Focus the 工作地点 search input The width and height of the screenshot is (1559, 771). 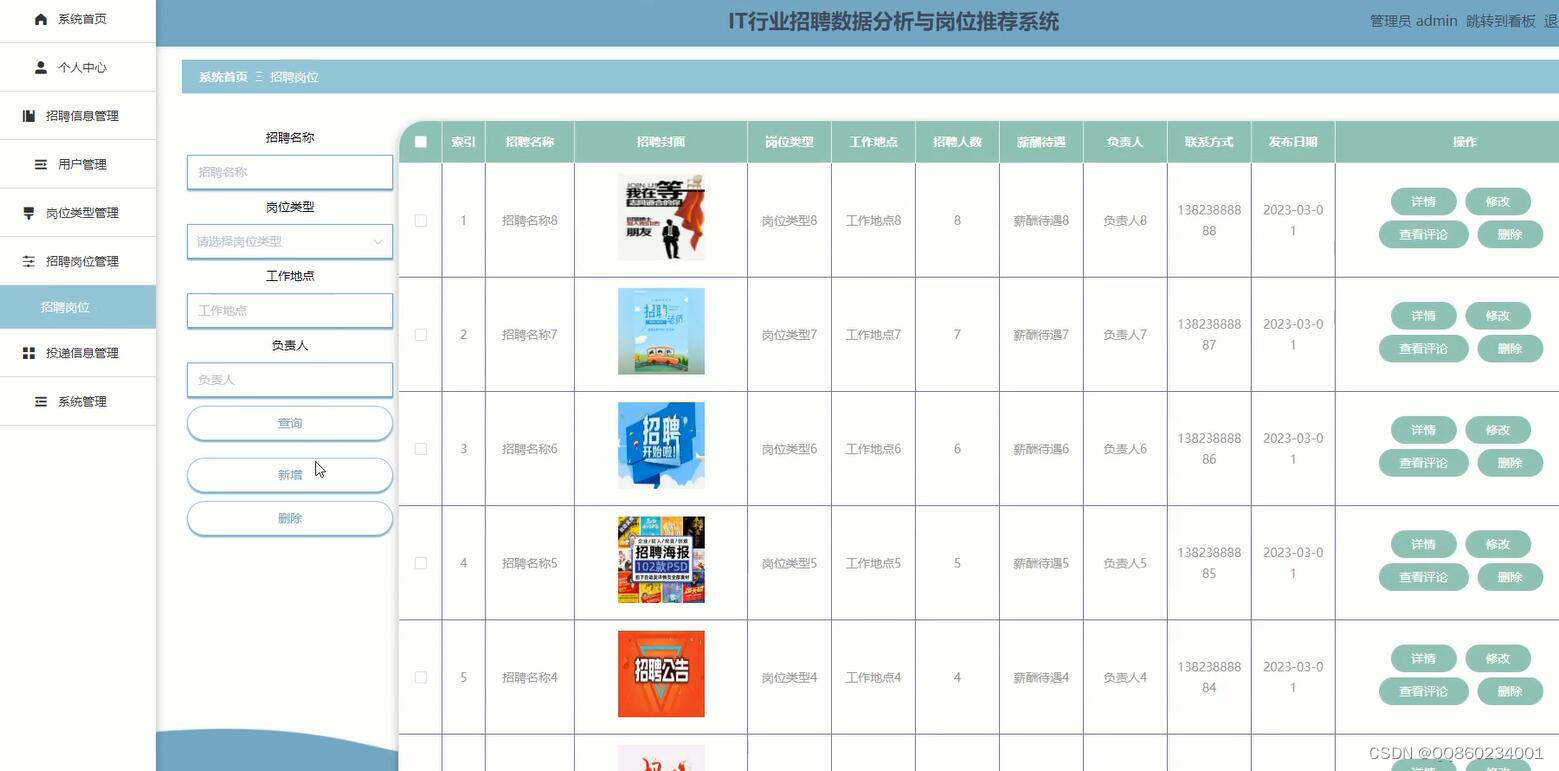pos(290,310)
